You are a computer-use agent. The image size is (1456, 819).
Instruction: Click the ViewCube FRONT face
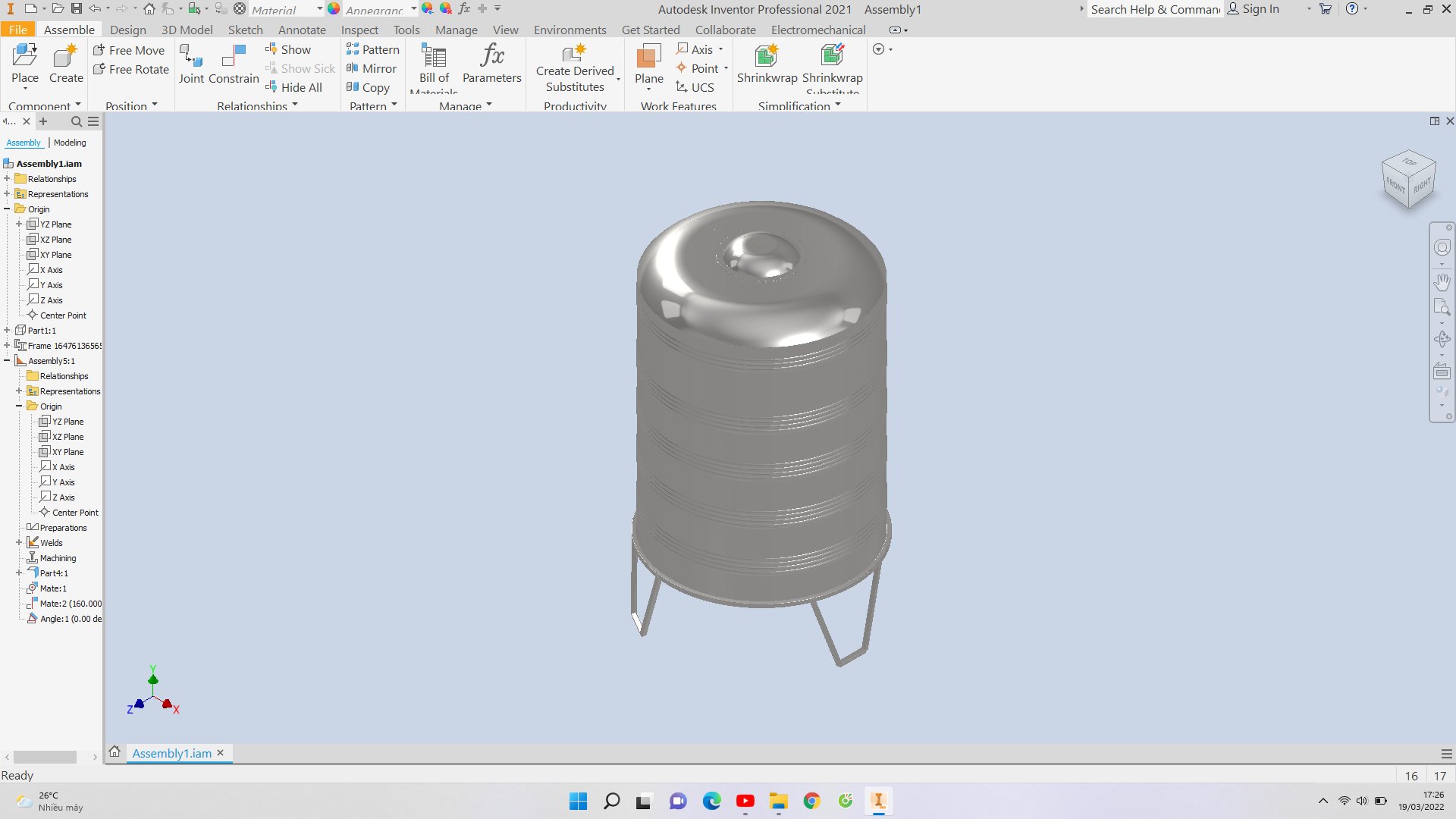point(1395,184)
